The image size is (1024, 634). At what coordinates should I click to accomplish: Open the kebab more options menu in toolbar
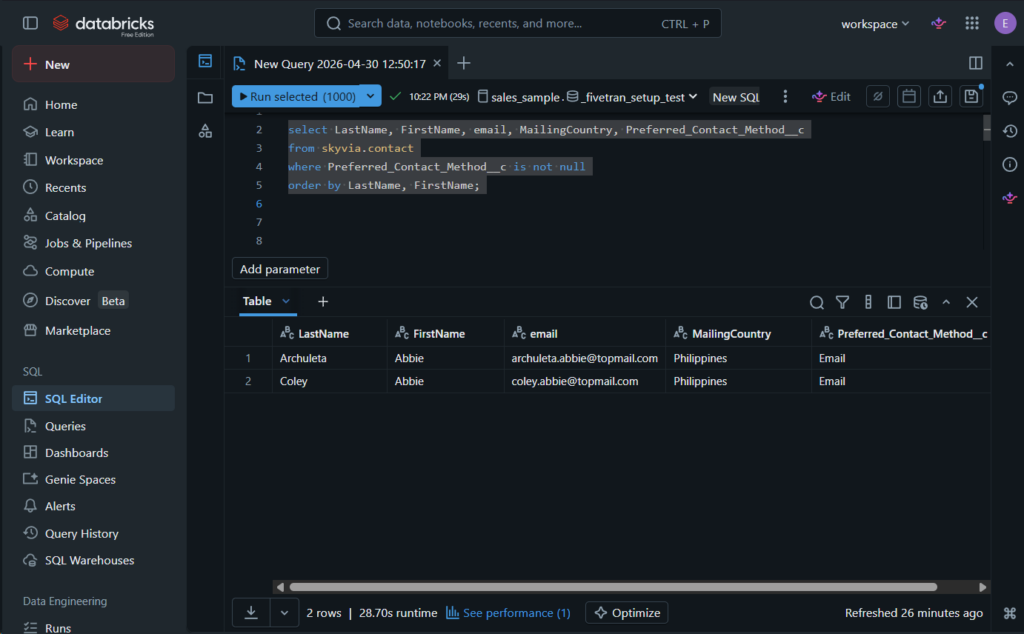point(785,97)
